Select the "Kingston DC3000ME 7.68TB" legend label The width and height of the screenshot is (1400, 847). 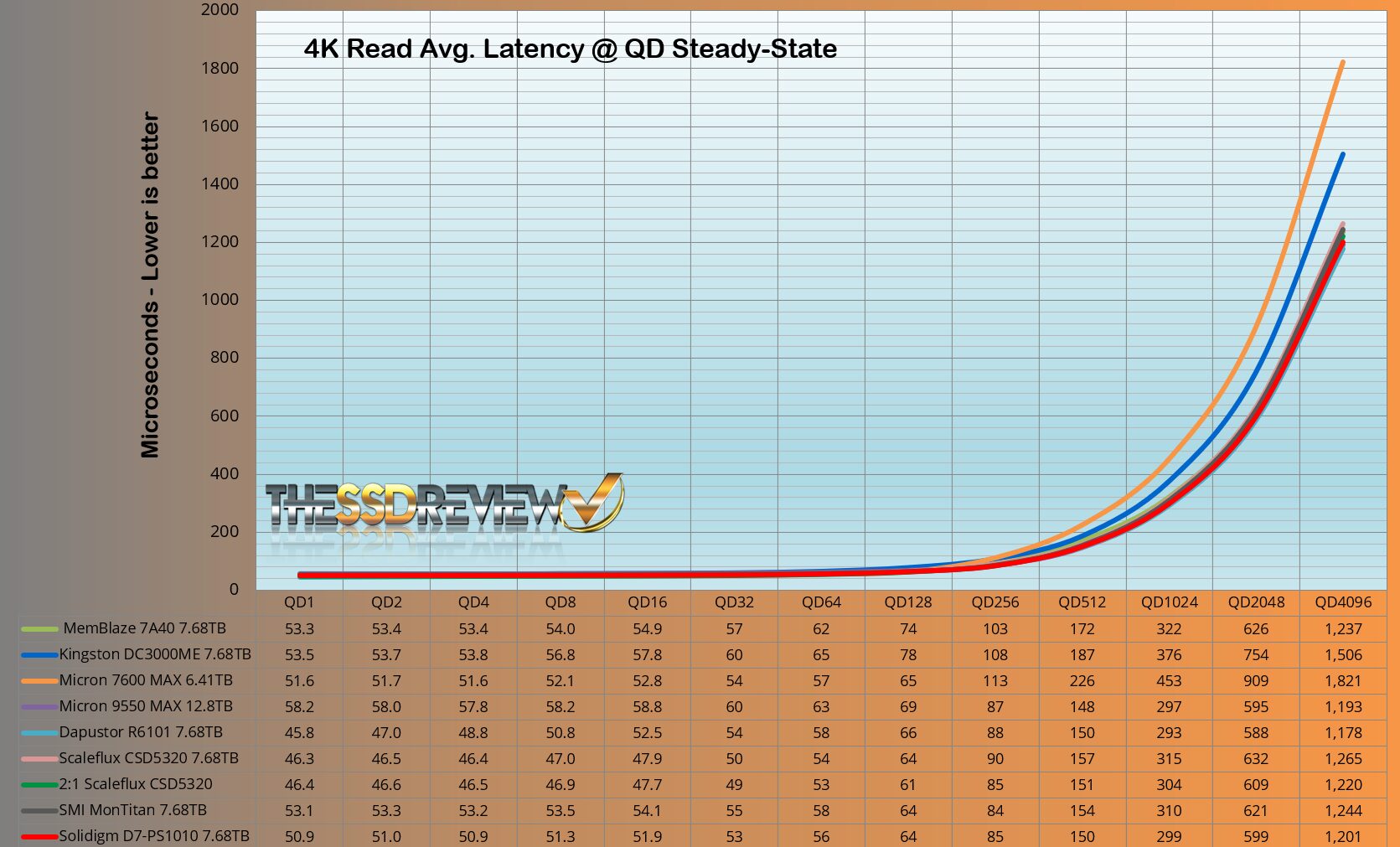tap(155, 654)
